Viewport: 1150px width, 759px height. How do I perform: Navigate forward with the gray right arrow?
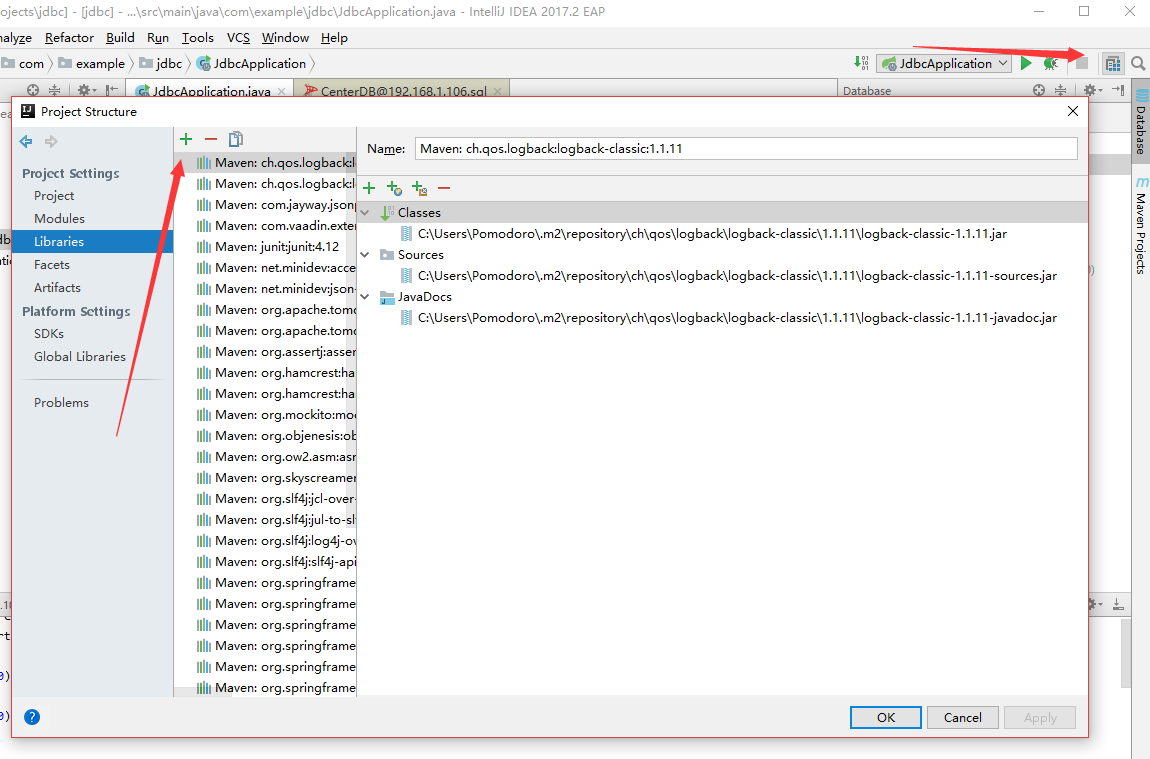(51, 142)
